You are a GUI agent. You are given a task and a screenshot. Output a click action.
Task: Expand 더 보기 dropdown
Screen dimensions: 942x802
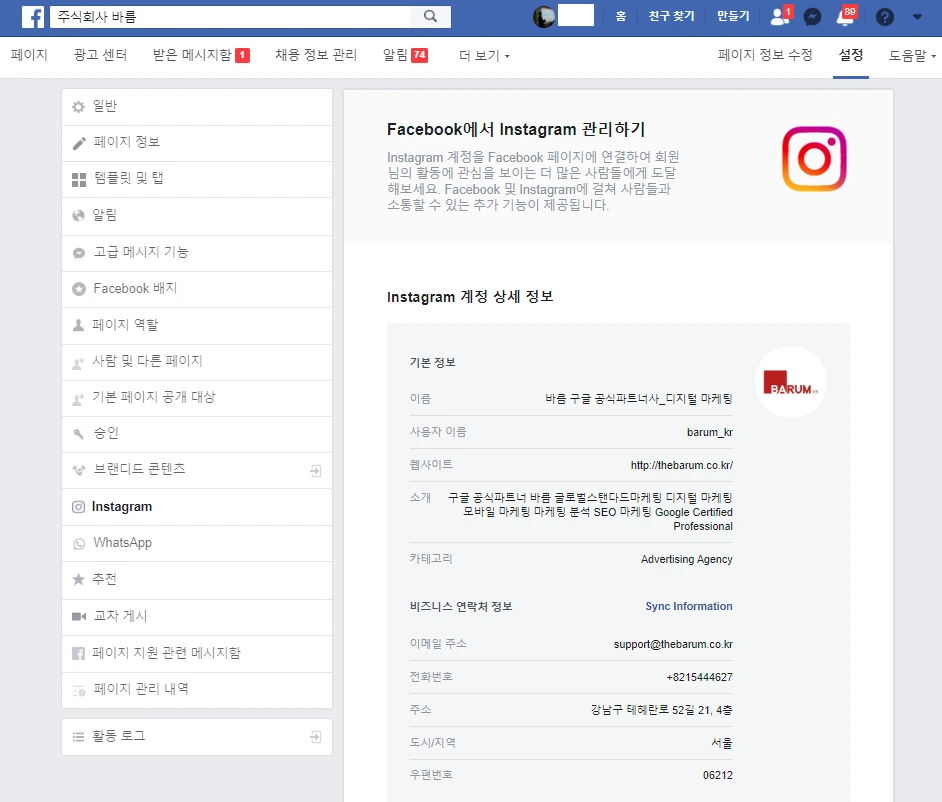[484, 56]
